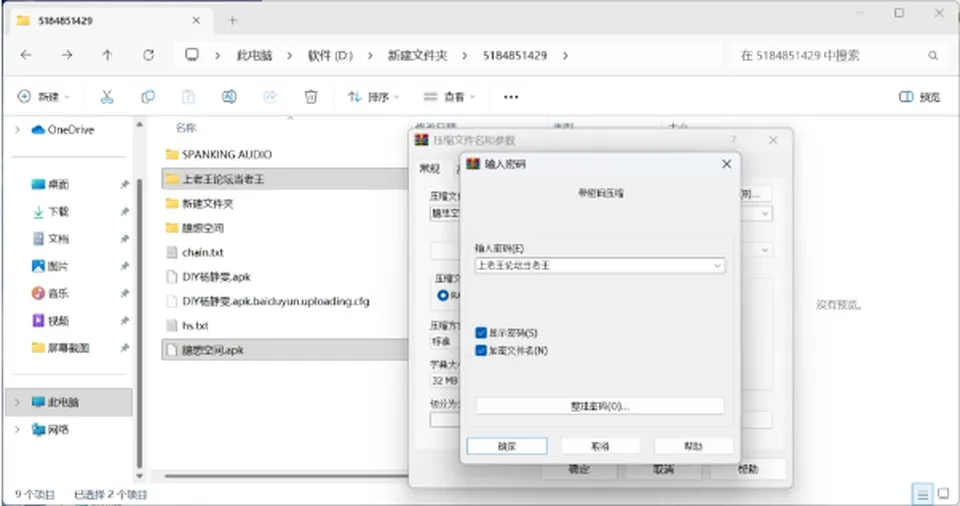Click the Delete trash can icon

click(x=311, y=97)
